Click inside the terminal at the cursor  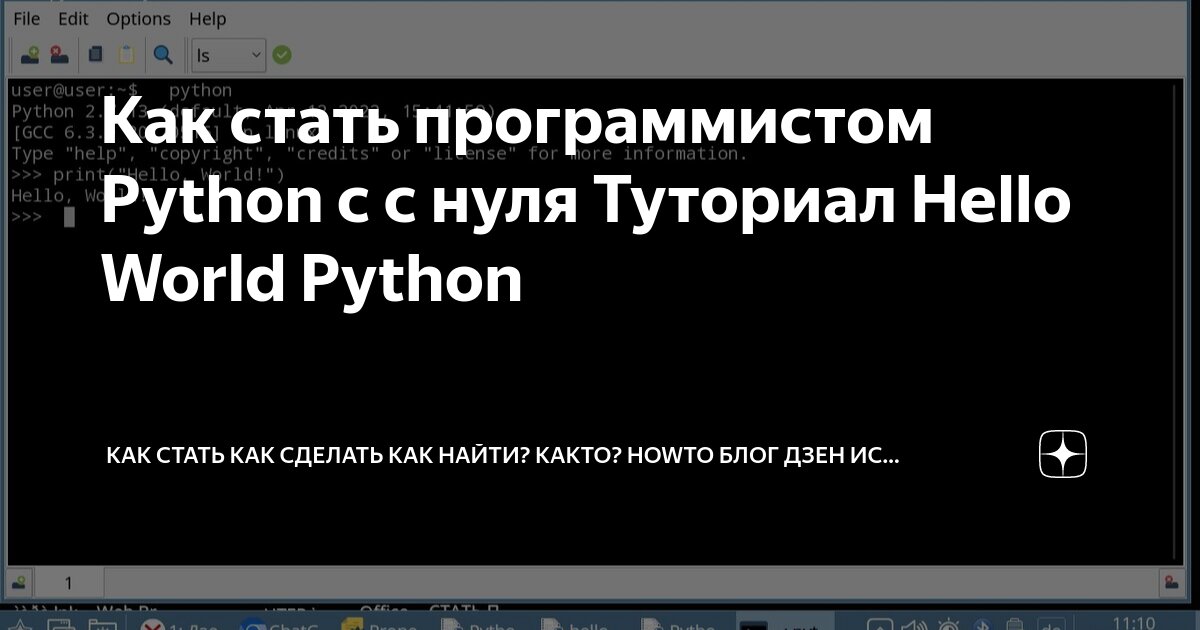pyautogui.click(x=67, y=217)
